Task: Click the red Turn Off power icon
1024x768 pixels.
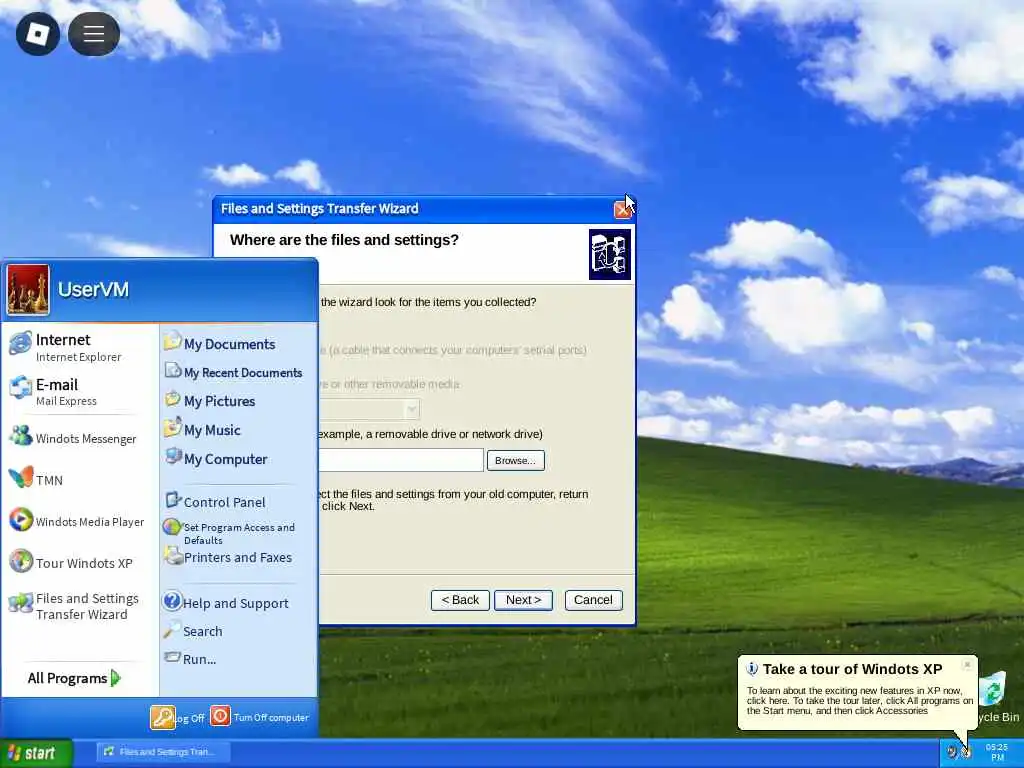Action: click(220, 716)
